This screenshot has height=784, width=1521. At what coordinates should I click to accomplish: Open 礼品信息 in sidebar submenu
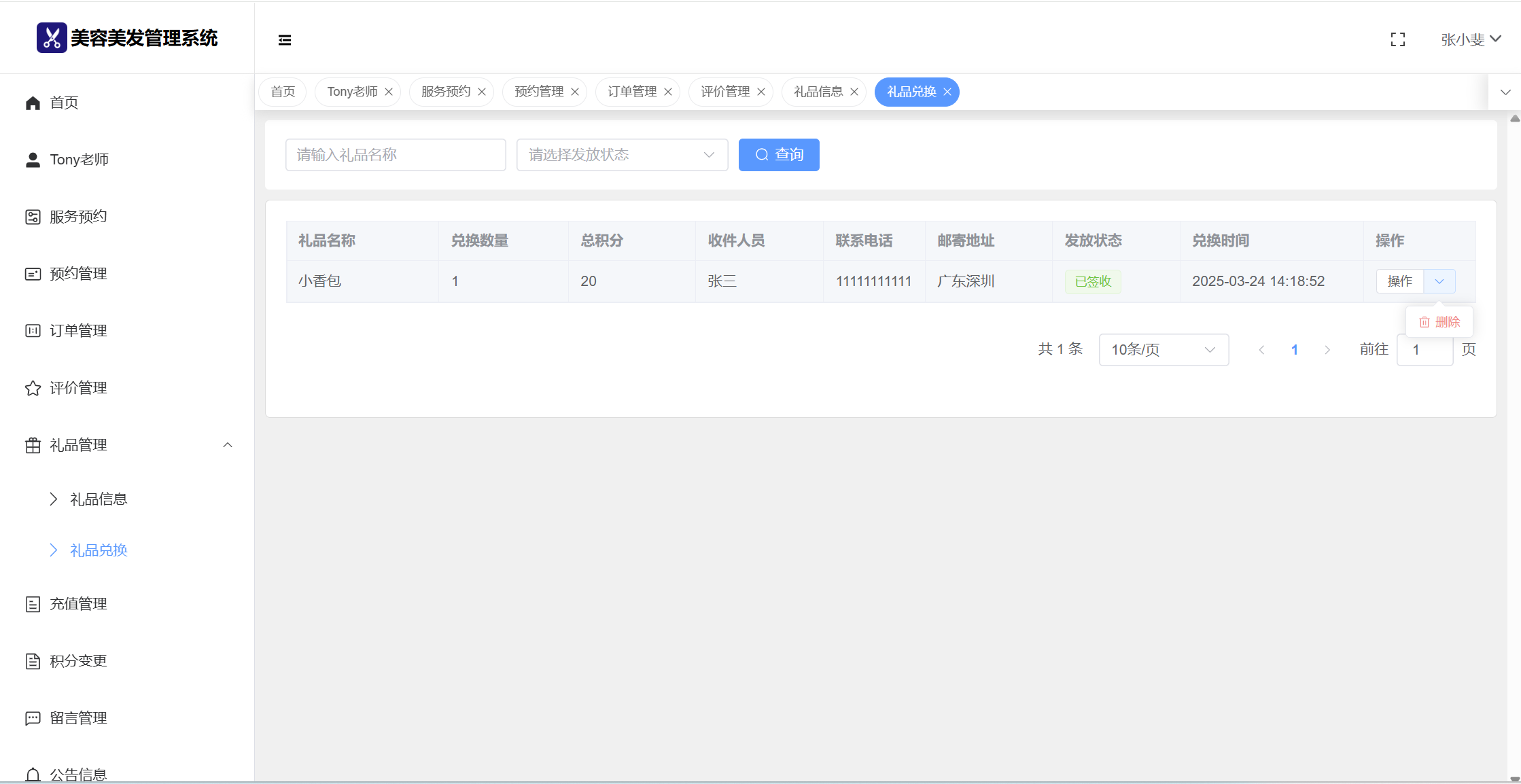click(x=99, y=499)
